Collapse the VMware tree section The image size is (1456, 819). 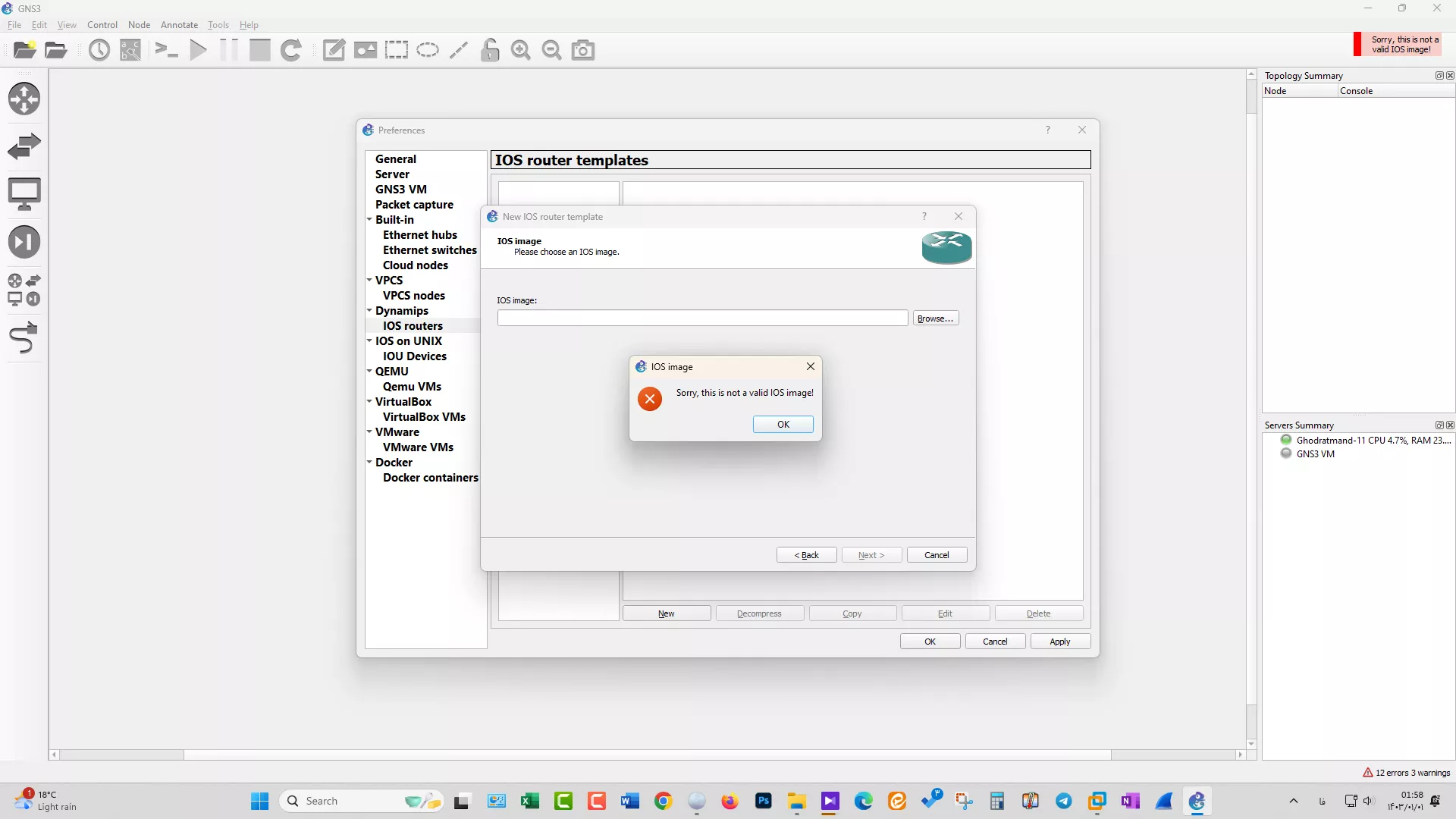tap(369, 432)
